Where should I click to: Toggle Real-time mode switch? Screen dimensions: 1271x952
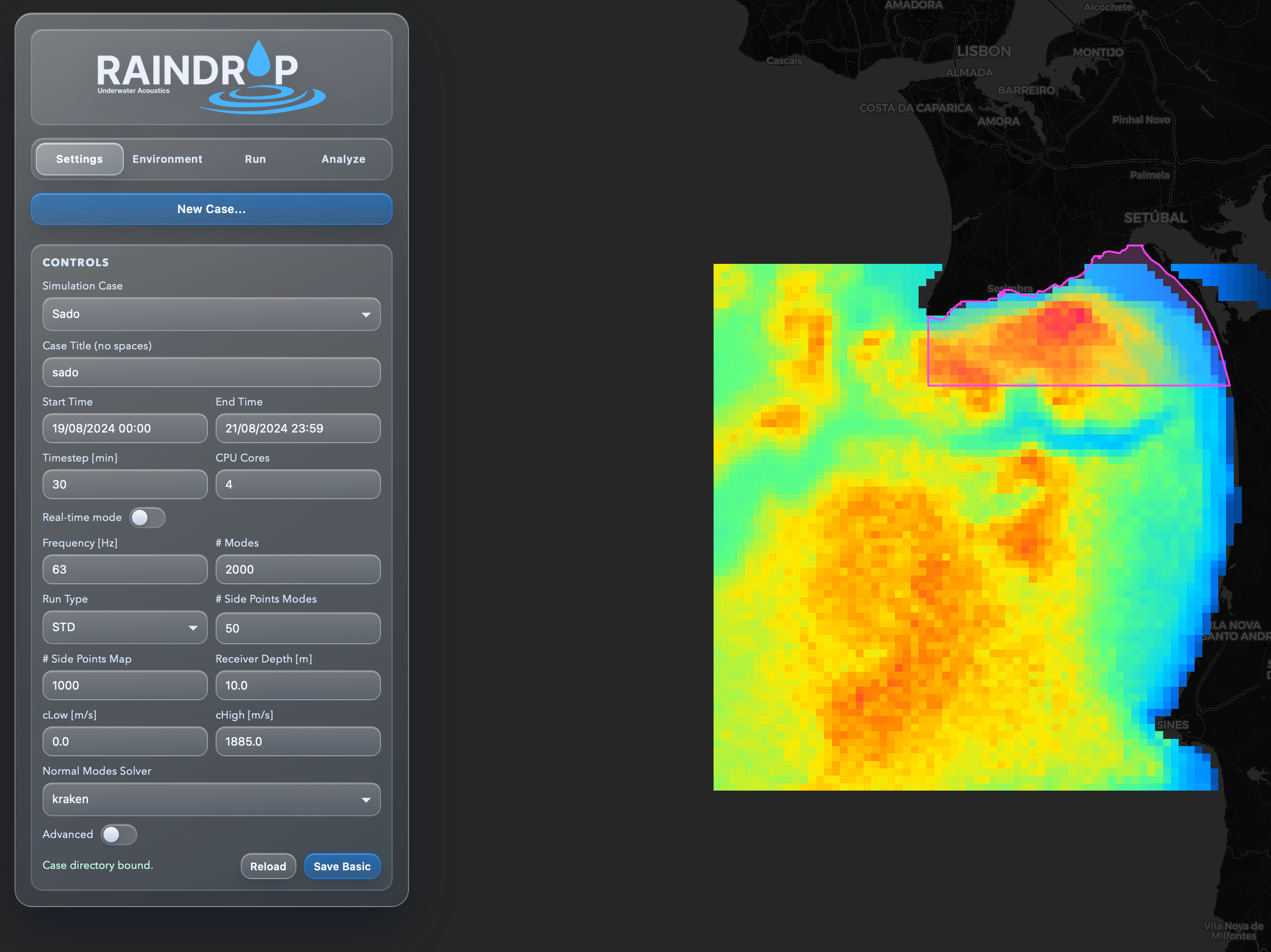[147, 518]
